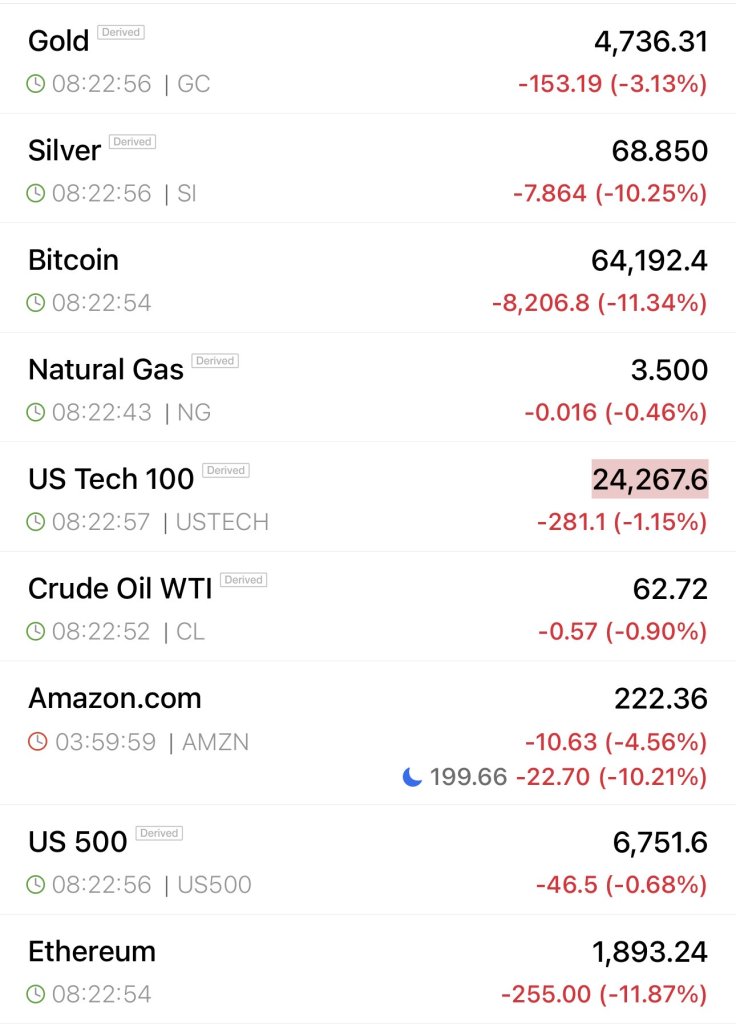The width and height of the screenshot is (736, 1024).
Task: Click the Crude Oil WTI name
Action: 120,589
